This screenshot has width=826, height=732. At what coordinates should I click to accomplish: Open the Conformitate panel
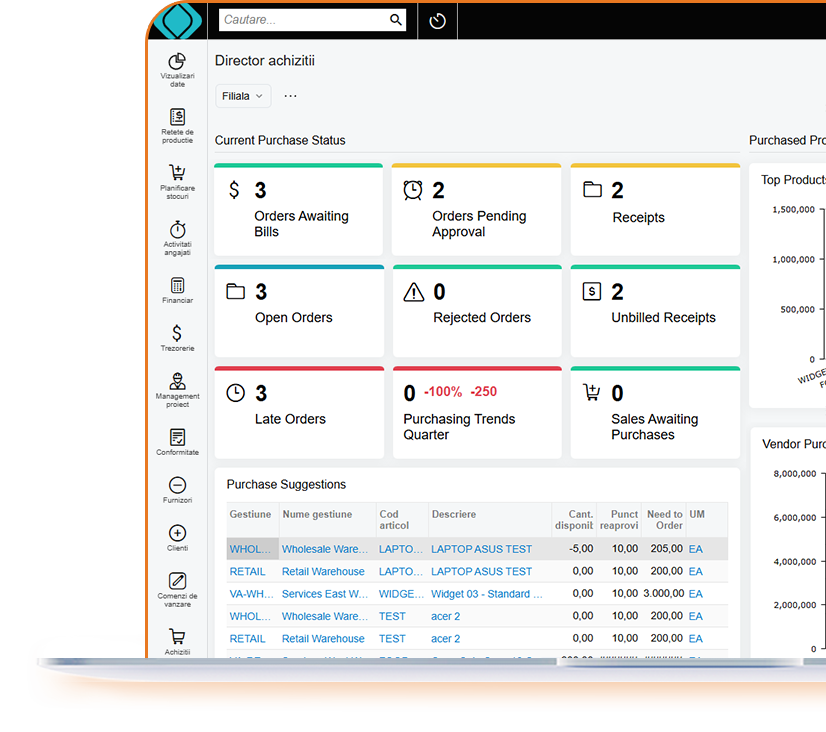tap(177, 438)
